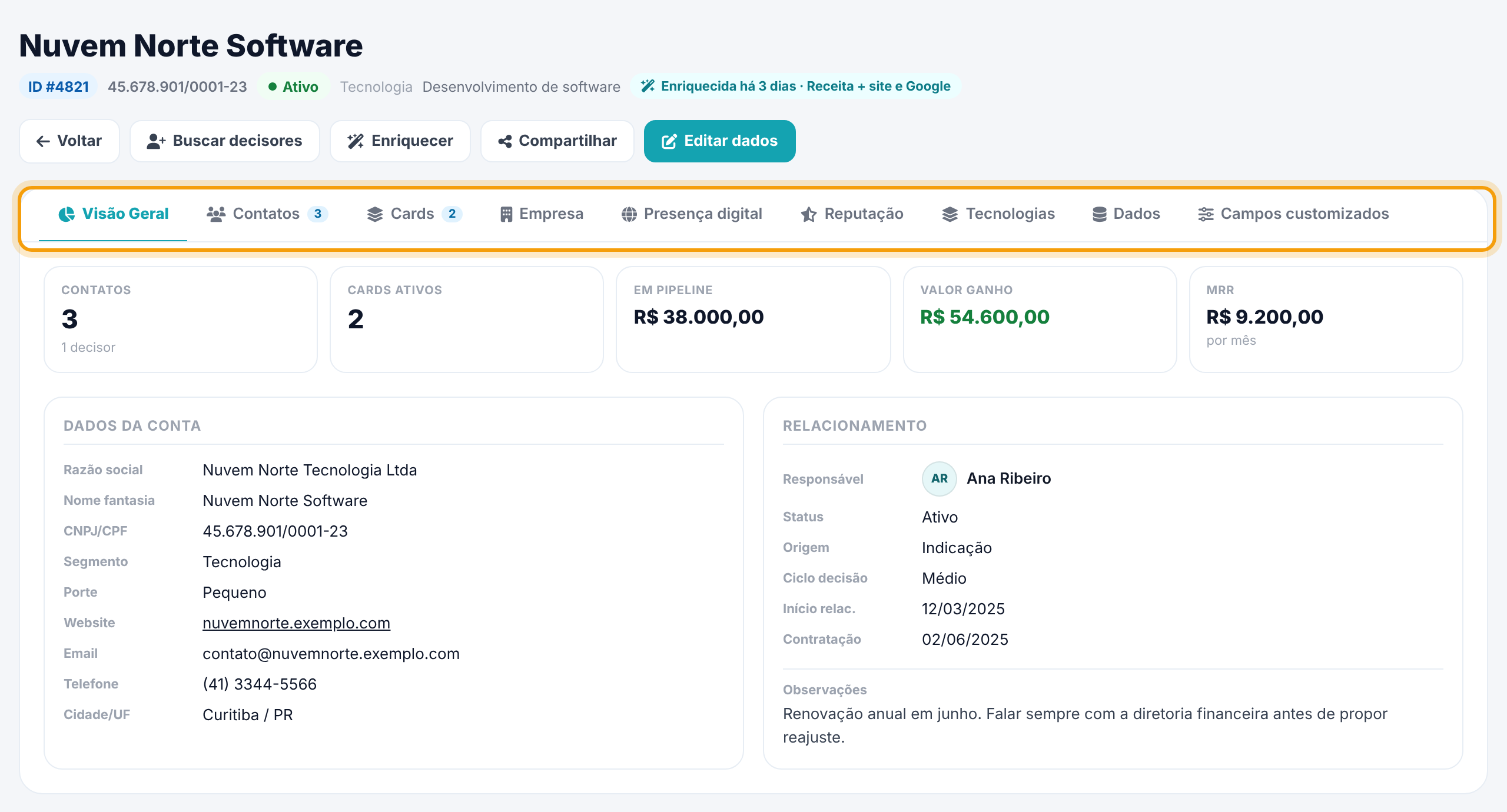Screen dimensions: 1507x812
Task: Click the building icon of Empresa tab
Action: click(506, 214)
